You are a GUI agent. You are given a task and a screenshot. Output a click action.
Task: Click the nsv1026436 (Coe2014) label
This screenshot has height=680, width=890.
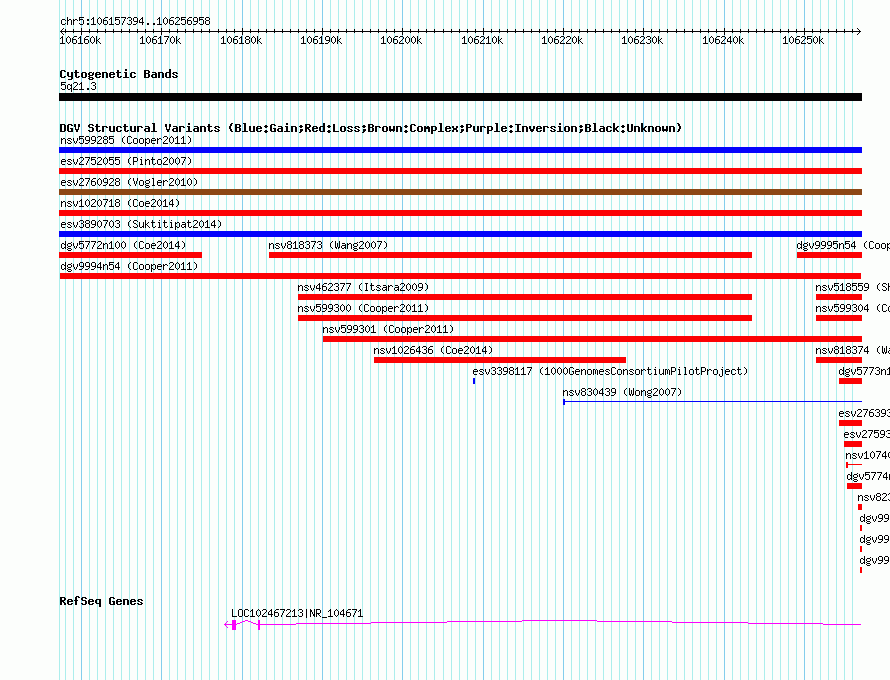433,350
